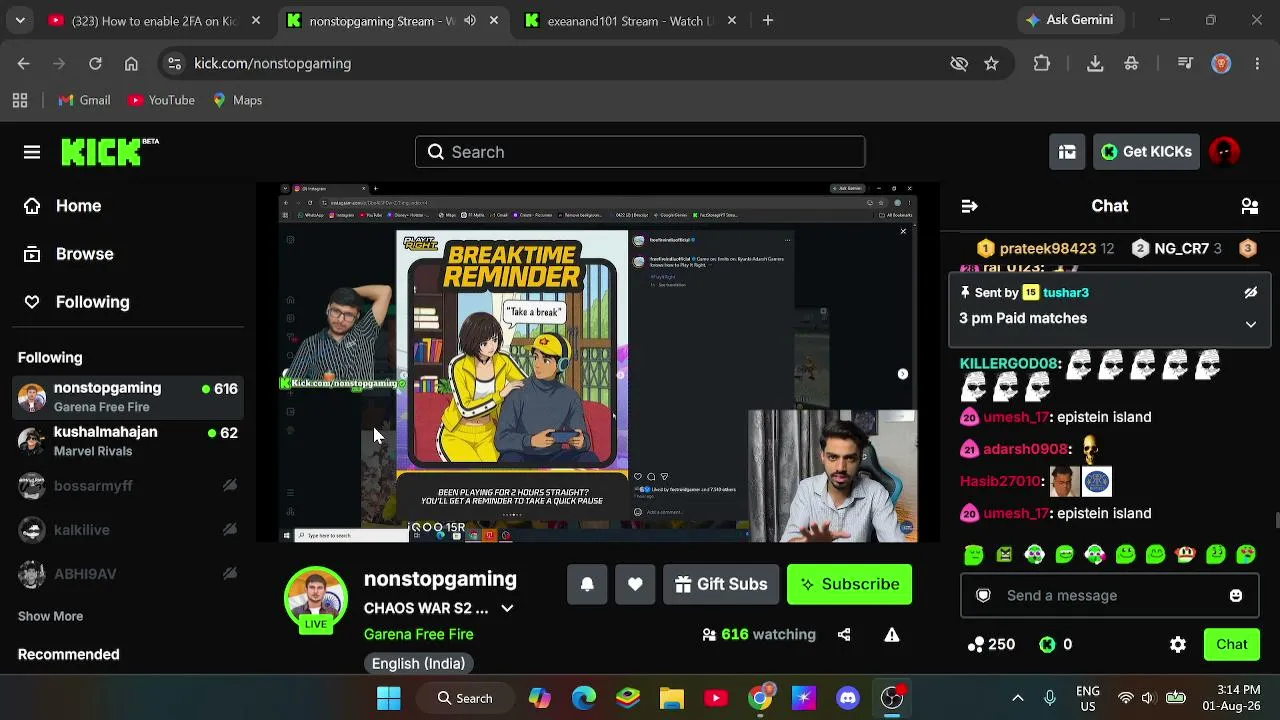
Task: Open Discord from the taskbar
Action: [848, 698]
